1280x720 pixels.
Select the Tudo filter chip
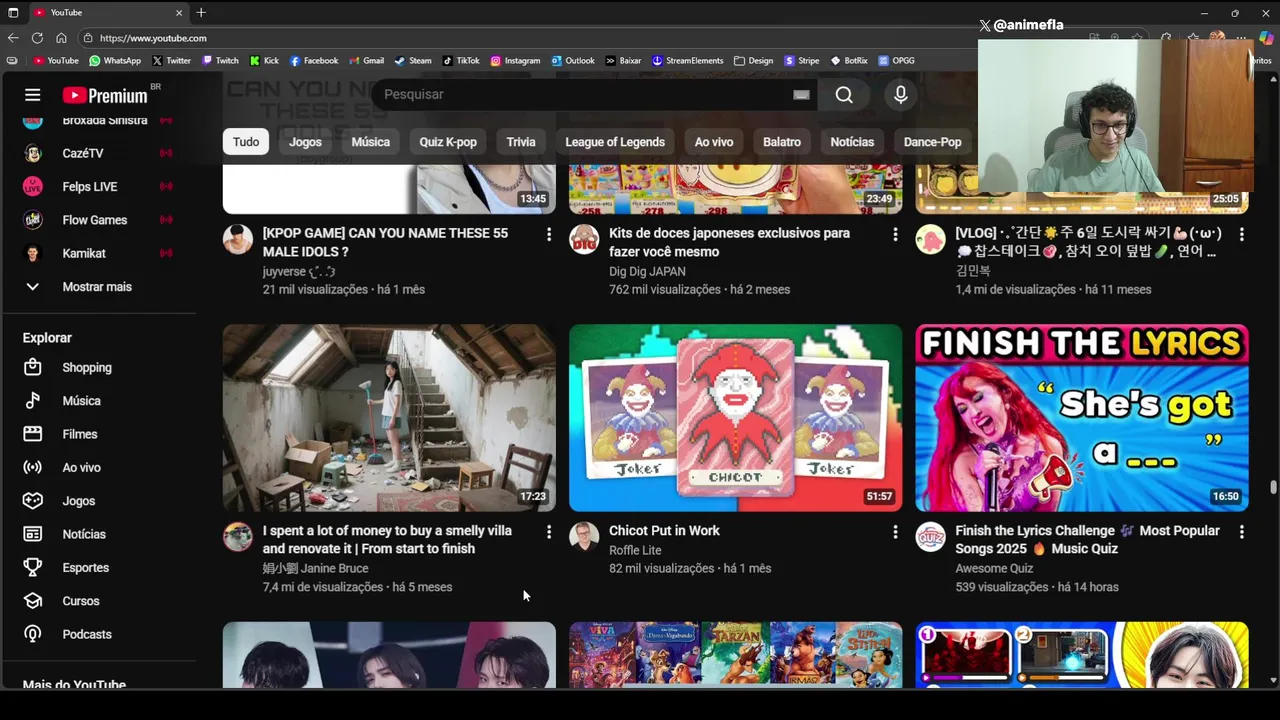246,142
